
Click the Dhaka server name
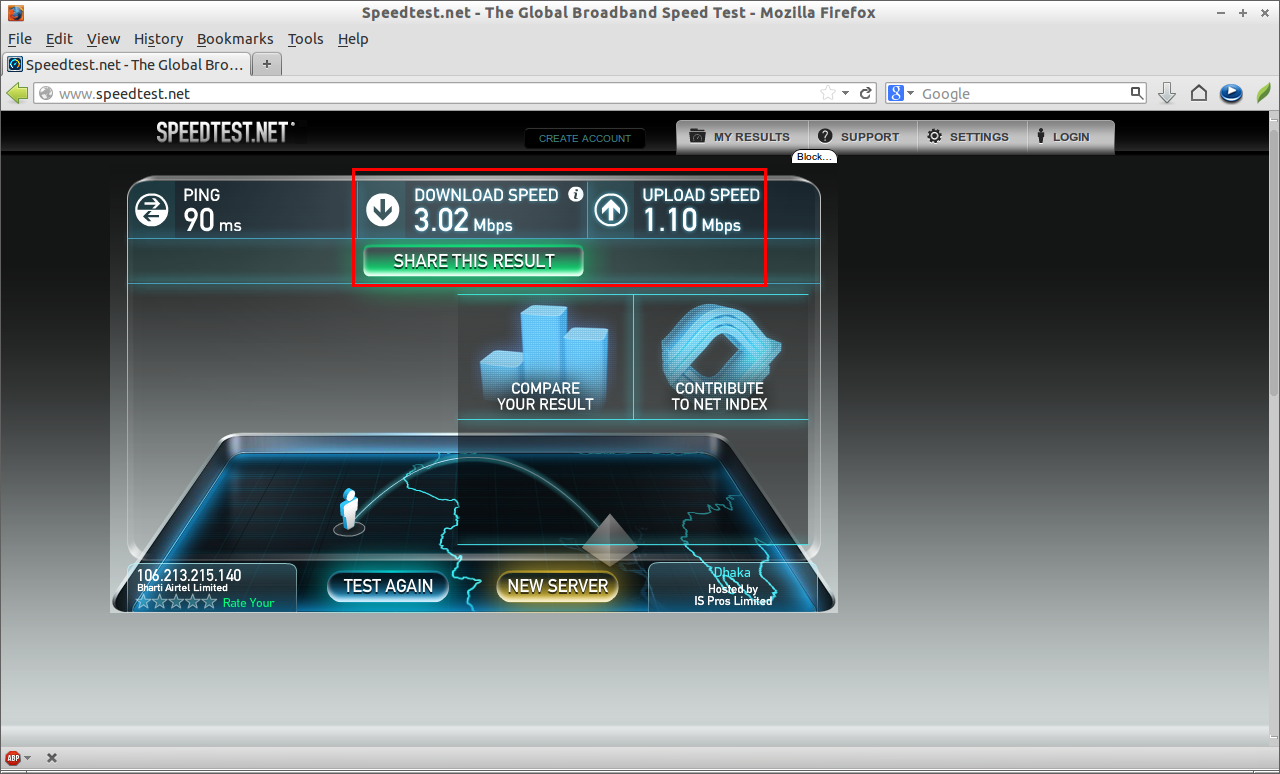coord(733,573)
